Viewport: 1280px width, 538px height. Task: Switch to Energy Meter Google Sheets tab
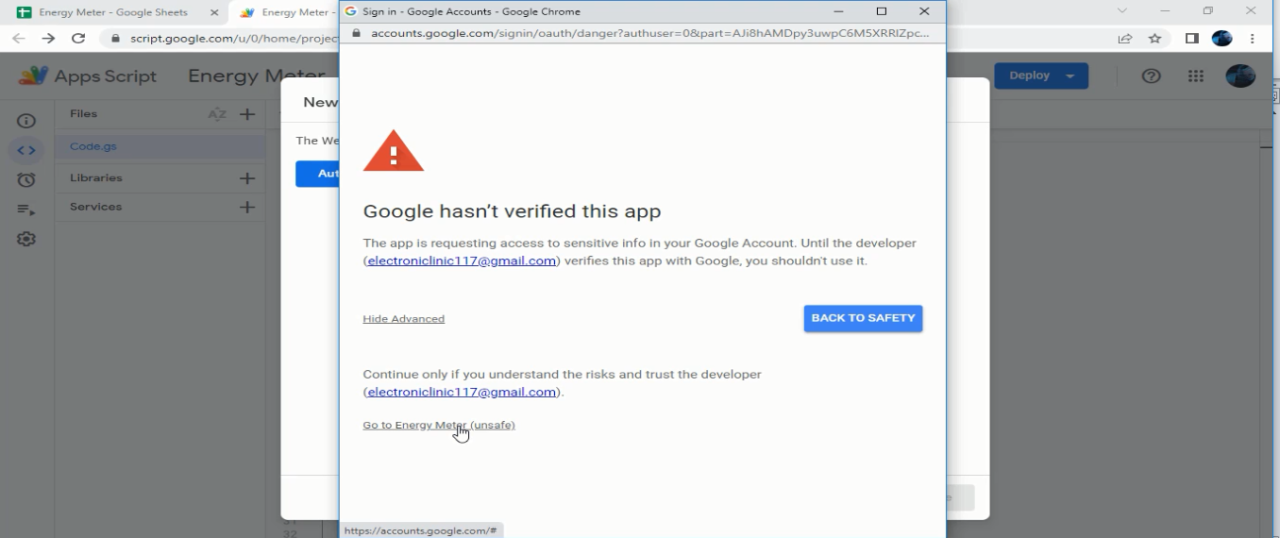click(x=115, y=13)
